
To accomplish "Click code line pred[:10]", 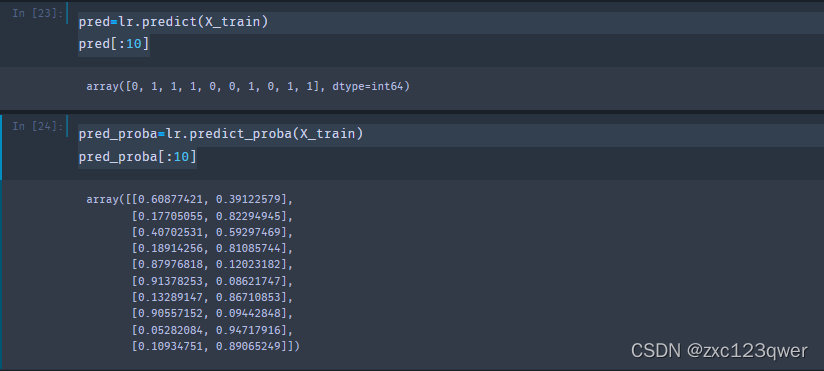I will (114, 44).
